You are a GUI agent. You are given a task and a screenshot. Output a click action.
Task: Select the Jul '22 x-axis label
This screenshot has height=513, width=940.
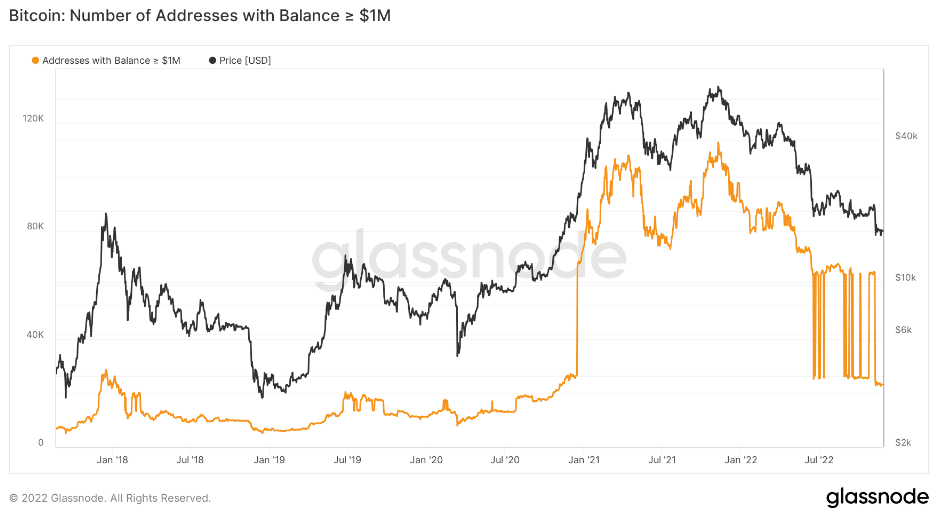click(x=819, y=460)
